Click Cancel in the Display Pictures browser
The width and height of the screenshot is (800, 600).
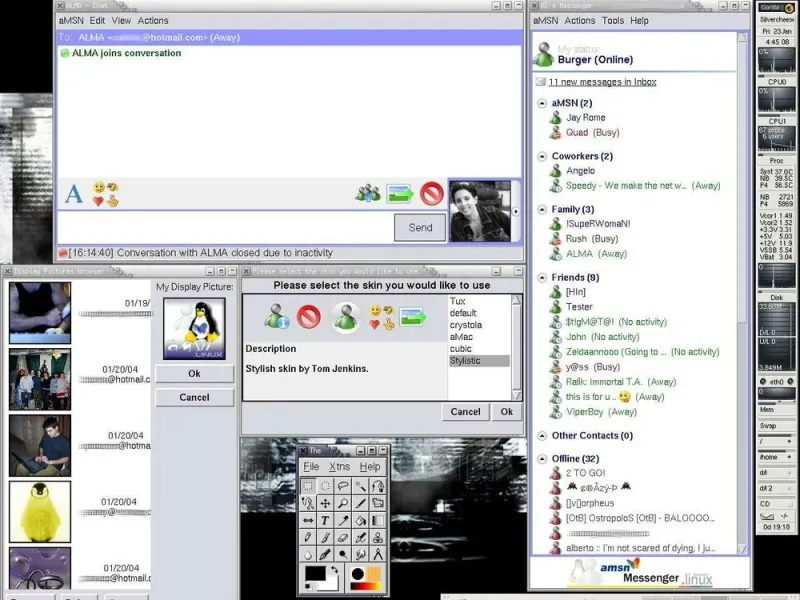194,397
